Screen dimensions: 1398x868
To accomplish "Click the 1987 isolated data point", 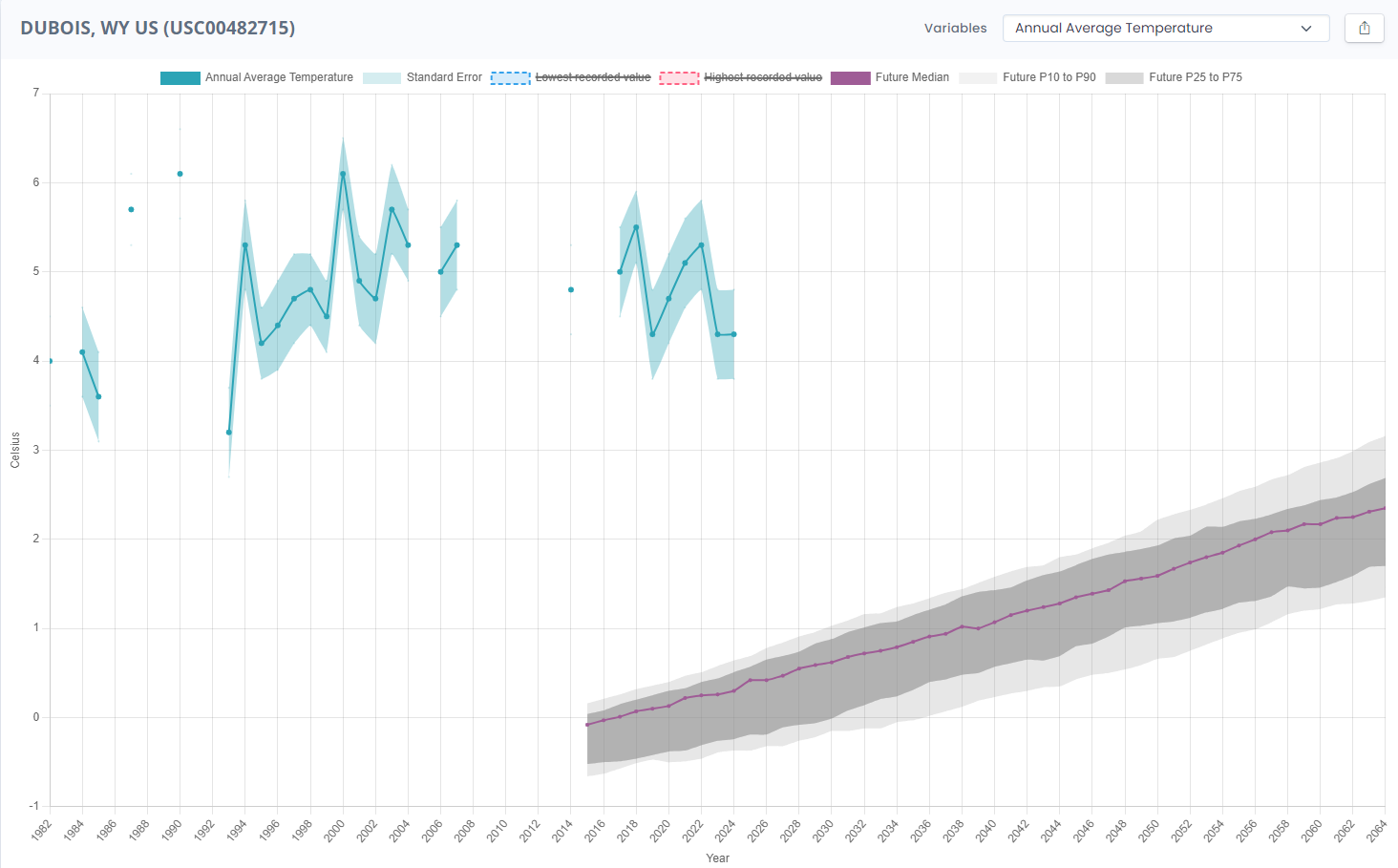I will point(131,209).
